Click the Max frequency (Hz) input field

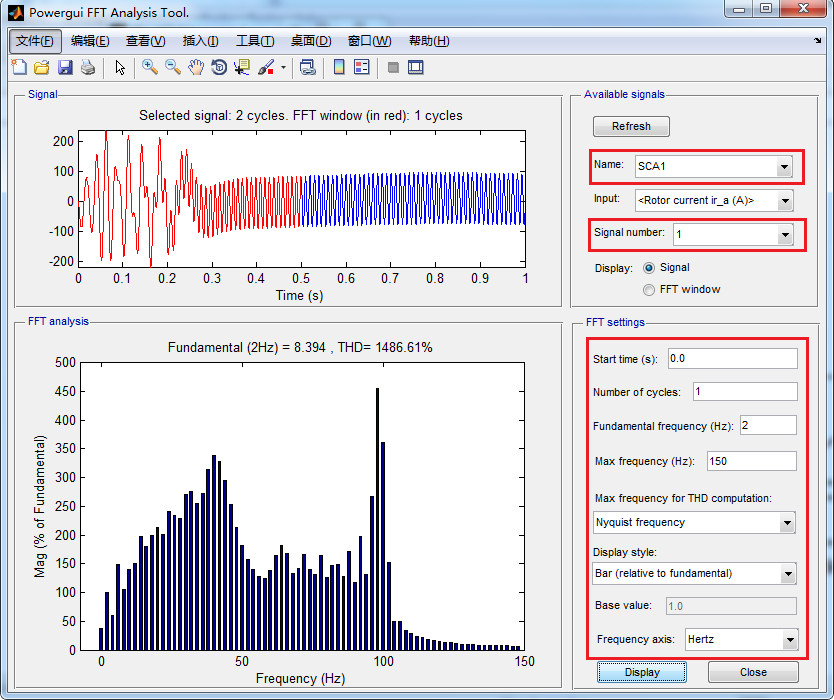click(751, 461)
